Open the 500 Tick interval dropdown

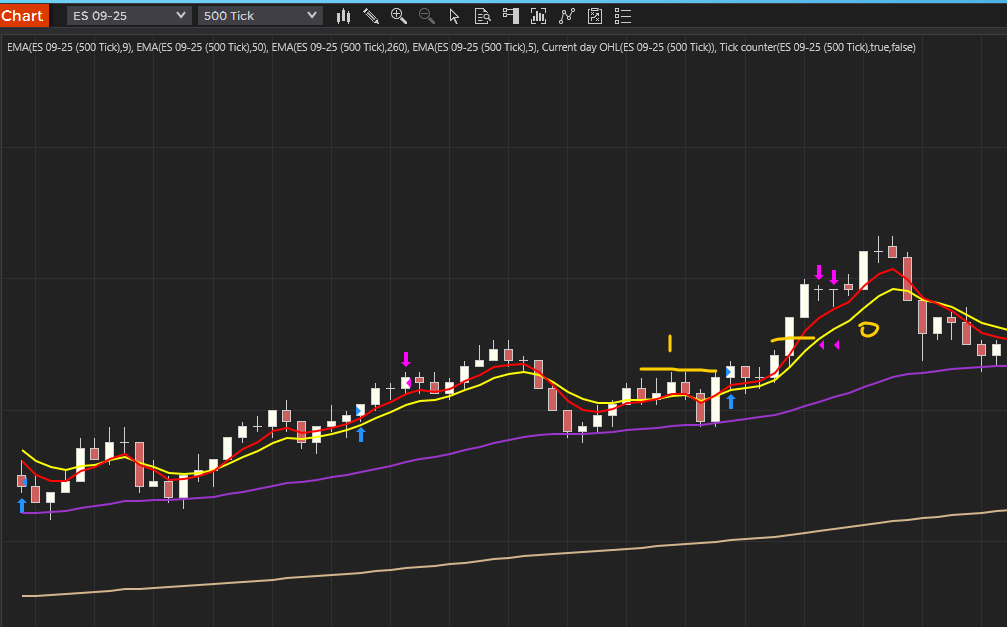259,15
